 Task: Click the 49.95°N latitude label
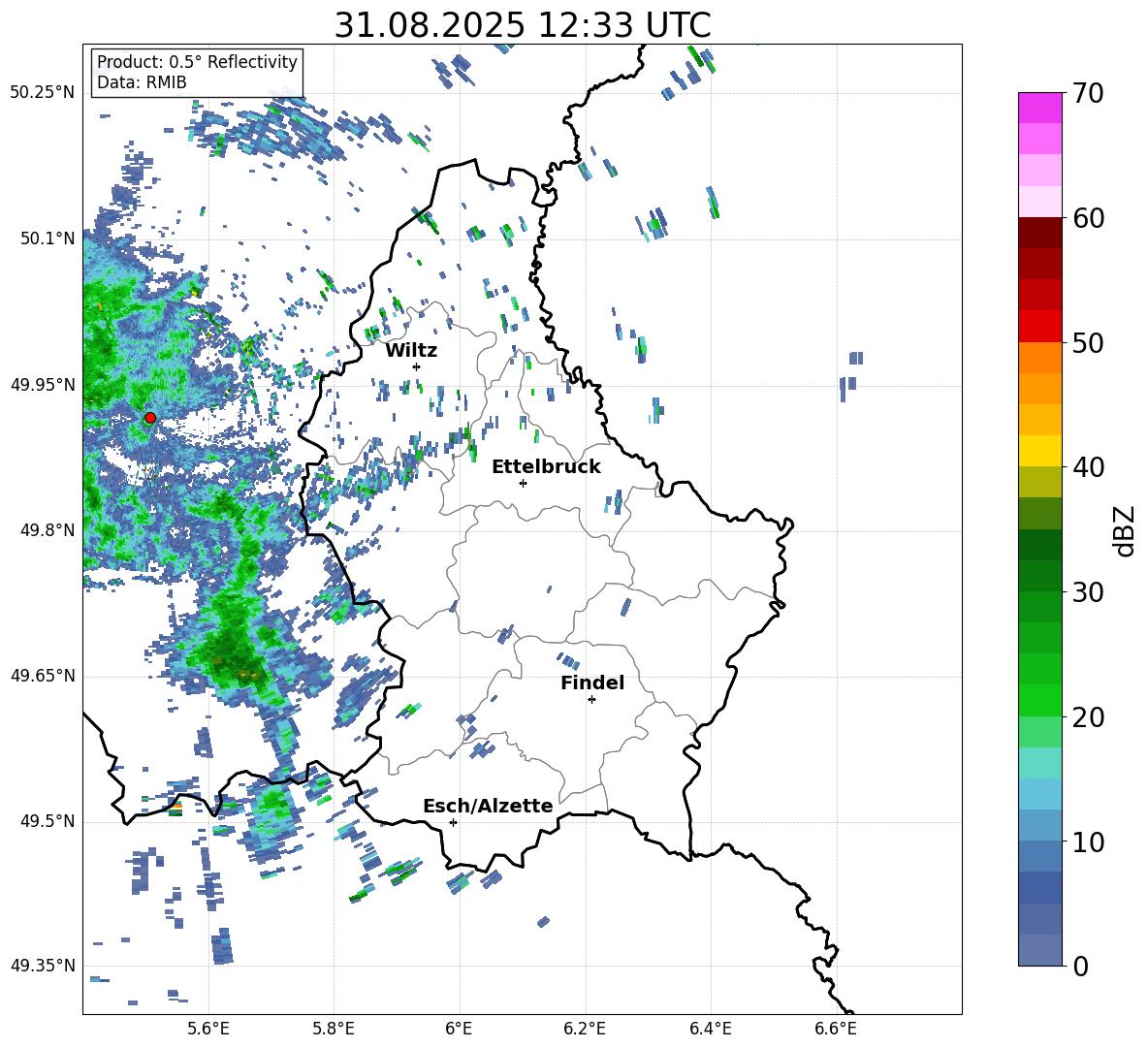pyautogui.click(x=43, y=384)
